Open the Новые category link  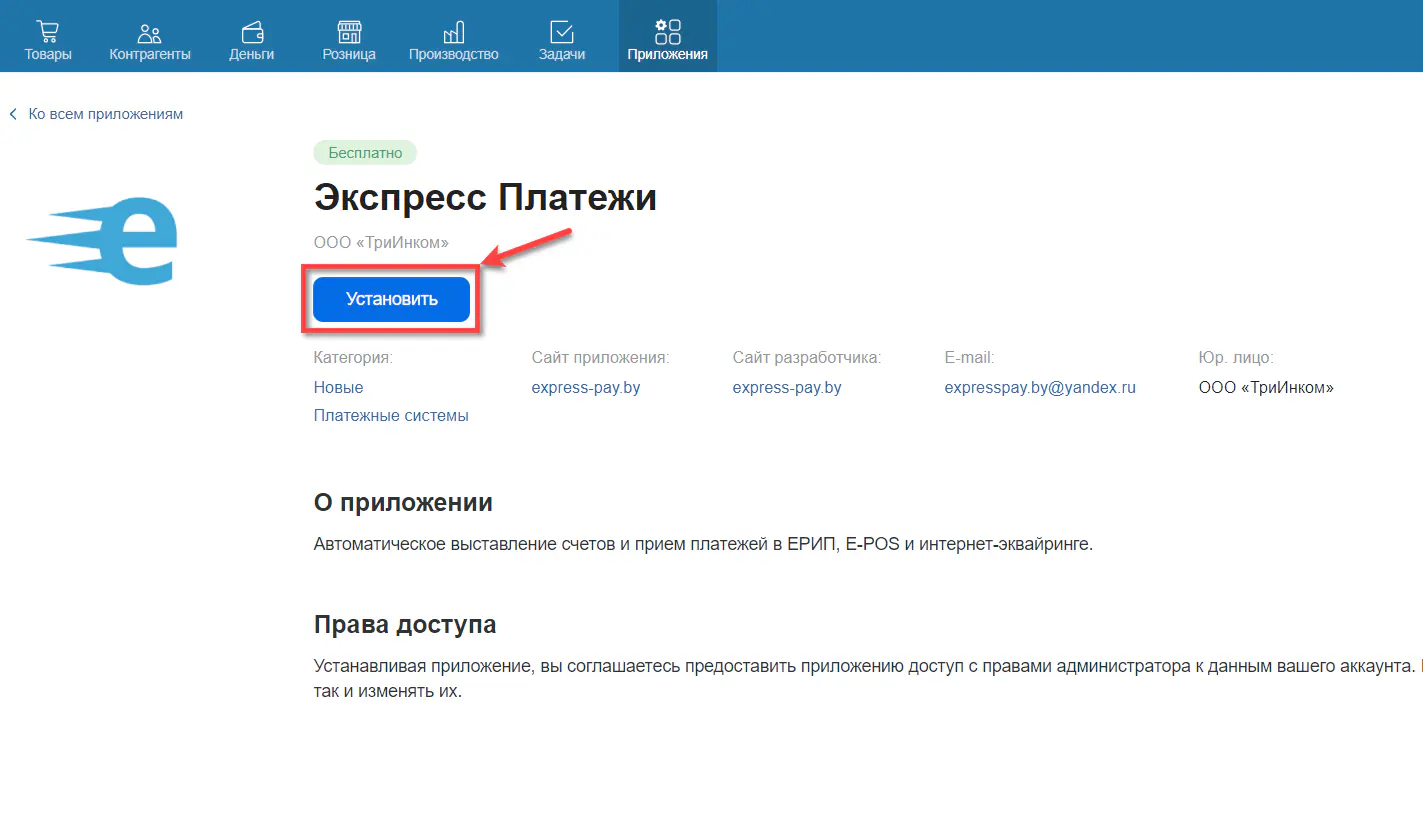(x=337, y=387)
